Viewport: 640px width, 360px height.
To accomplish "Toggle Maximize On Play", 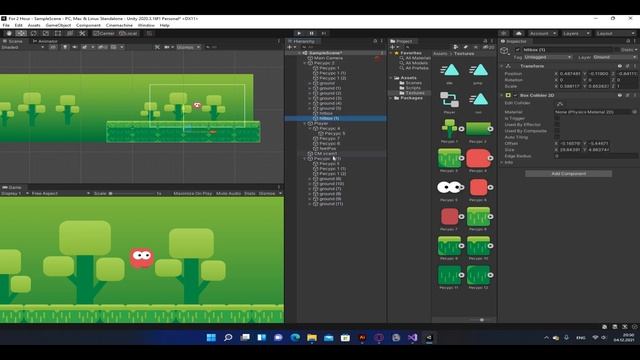I will (193, 193).
